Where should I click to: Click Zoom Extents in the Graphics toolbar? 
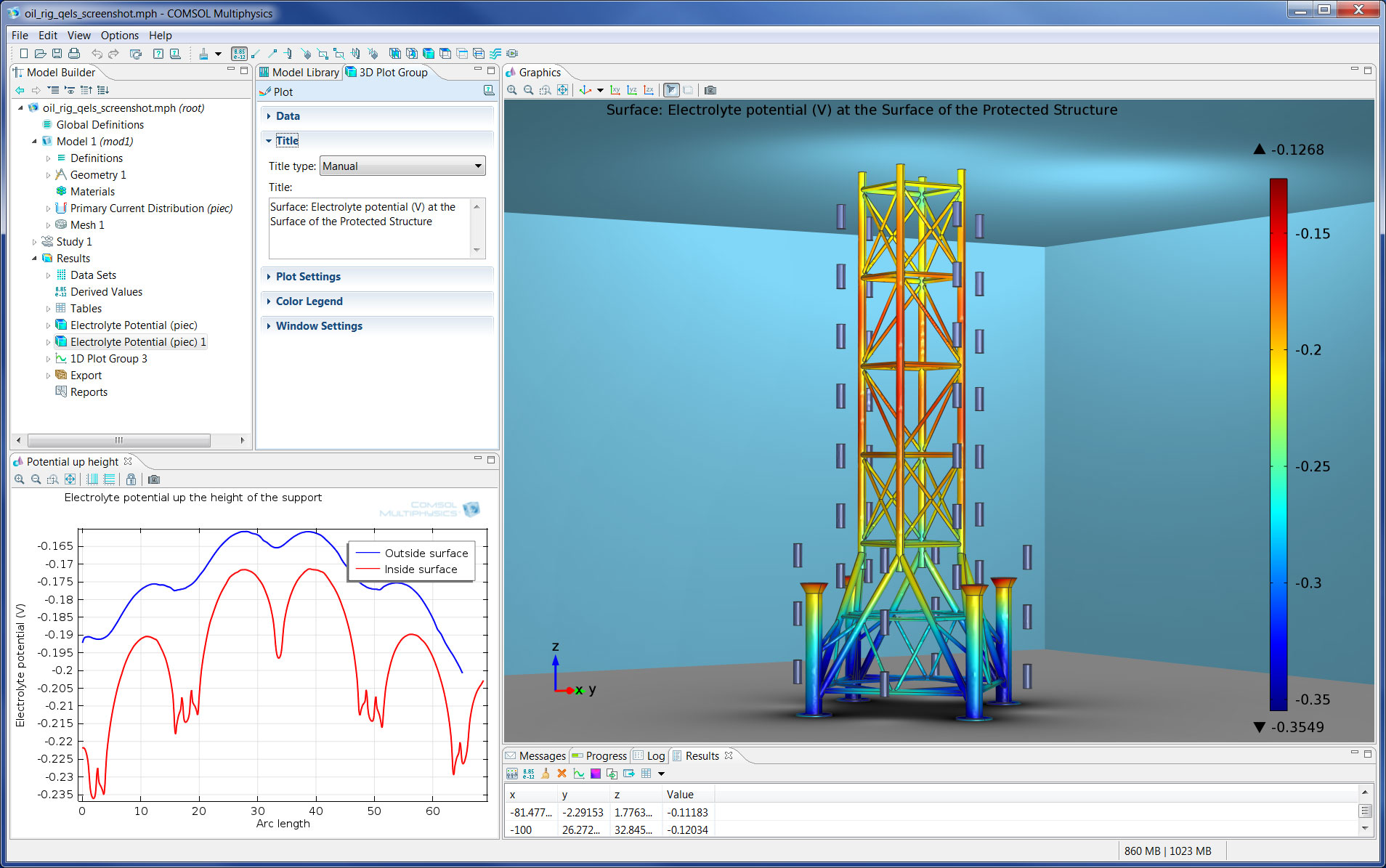click(x=562, y=90)
